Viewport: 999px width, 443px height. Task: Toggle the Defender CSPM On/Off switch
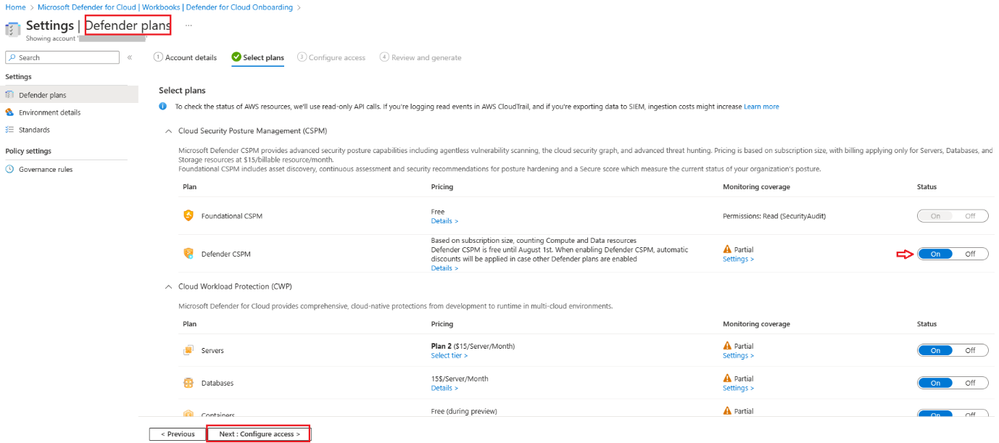point(952,254)
